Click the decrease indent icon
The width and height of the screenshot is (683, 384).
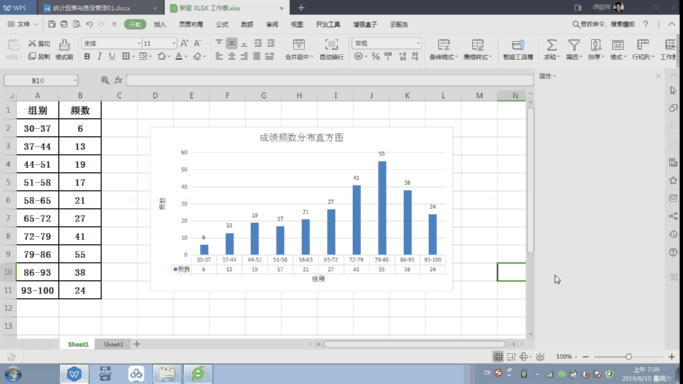(x=258, y=43)
